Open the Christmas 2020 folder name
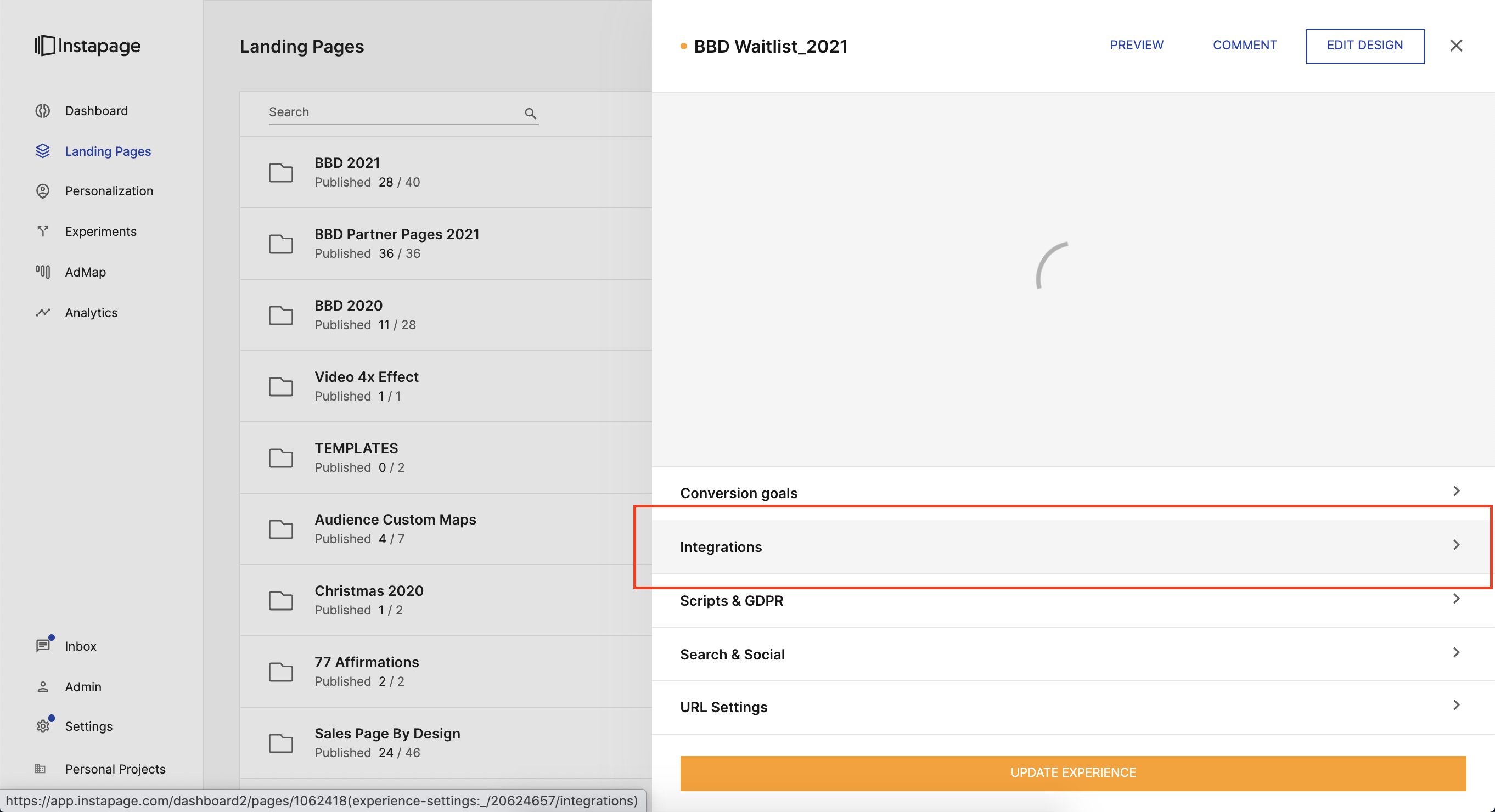The height and width of the screenshot is (812, 1495). pos(369,590)
